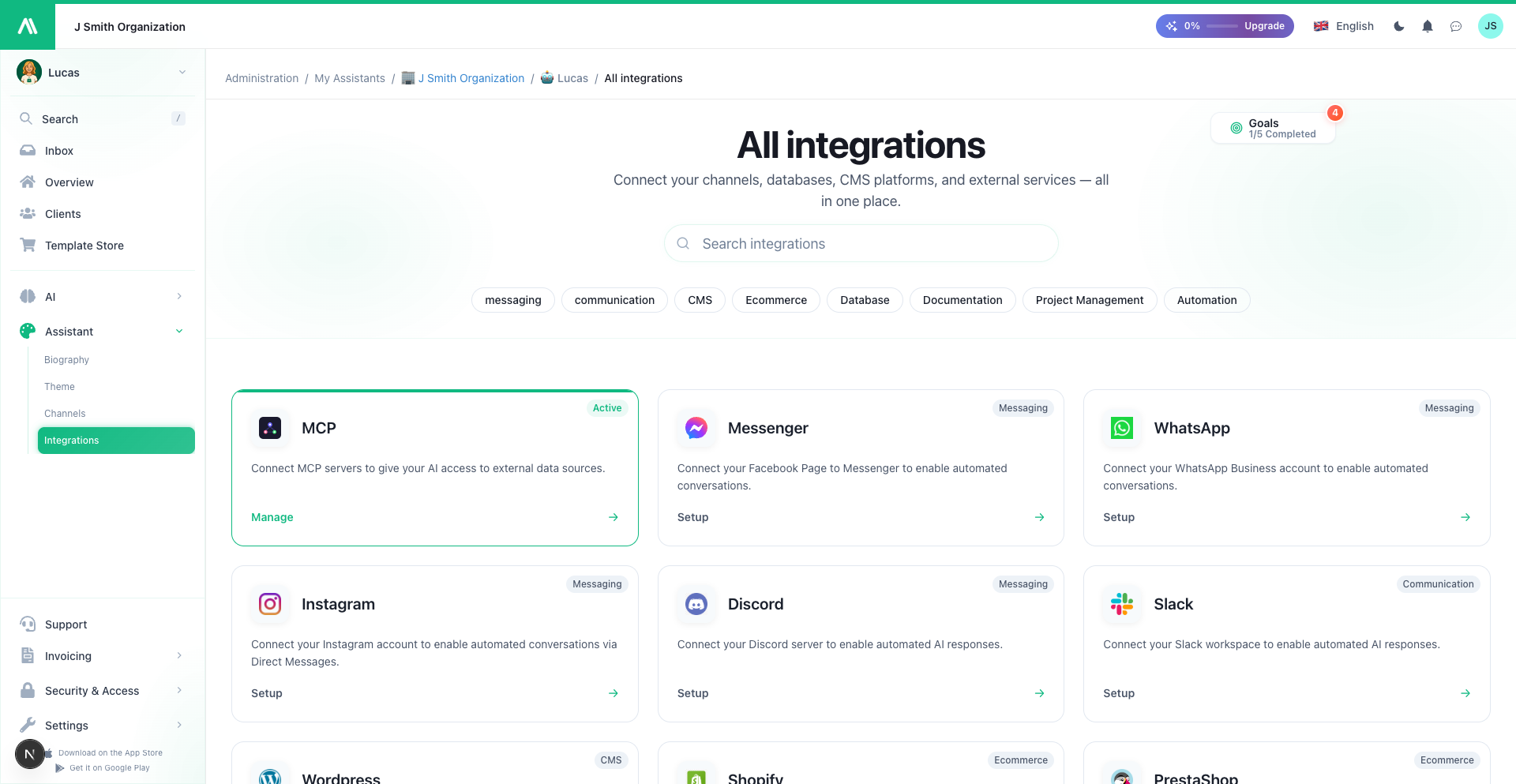Click the arrow on the Slack card
The width and height of the screenshot is (1516, 784).
1465,693
